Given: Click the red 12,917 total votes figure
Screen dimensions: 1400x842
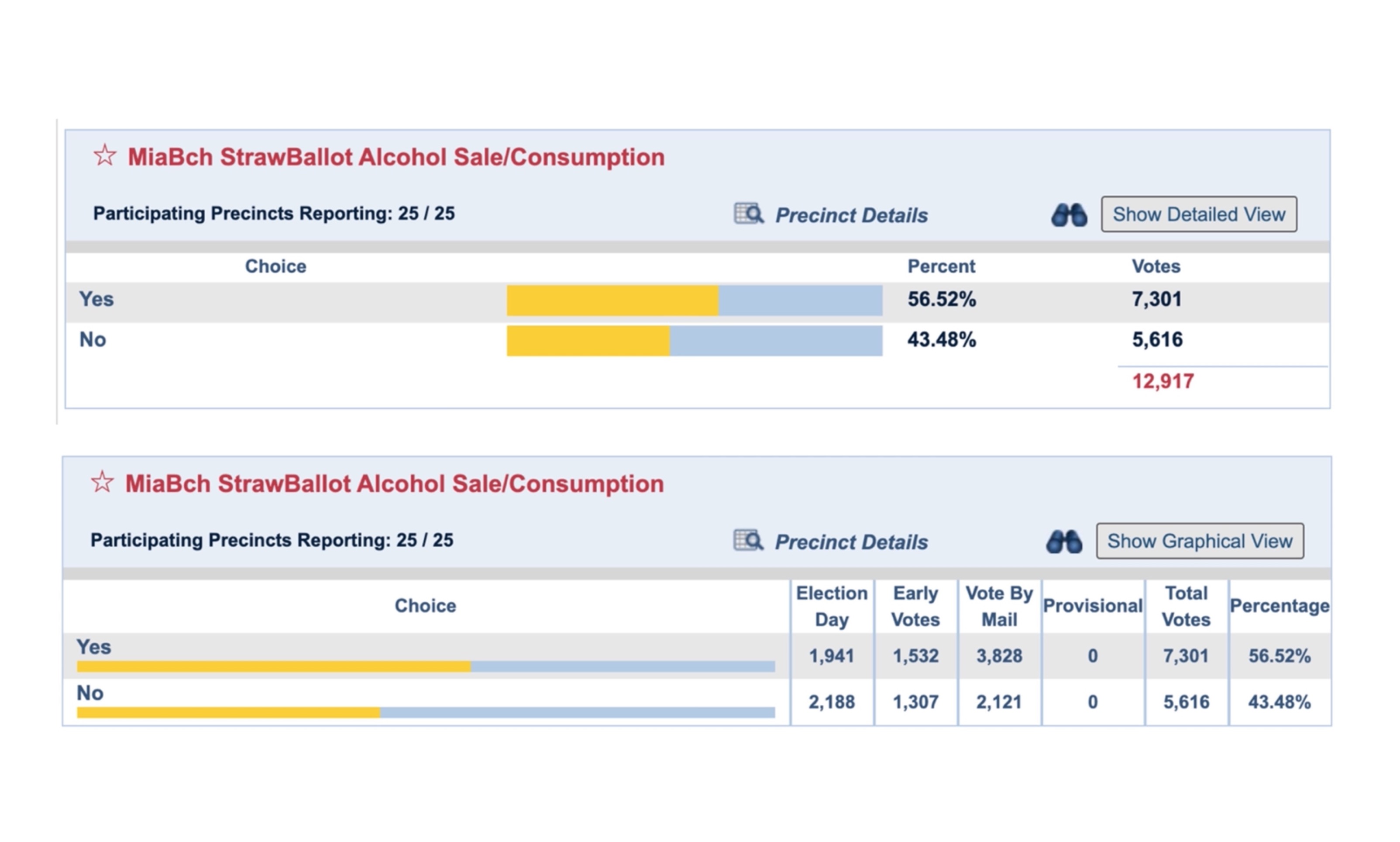Looking at the screenshot, I should [x=1163, y=381].
